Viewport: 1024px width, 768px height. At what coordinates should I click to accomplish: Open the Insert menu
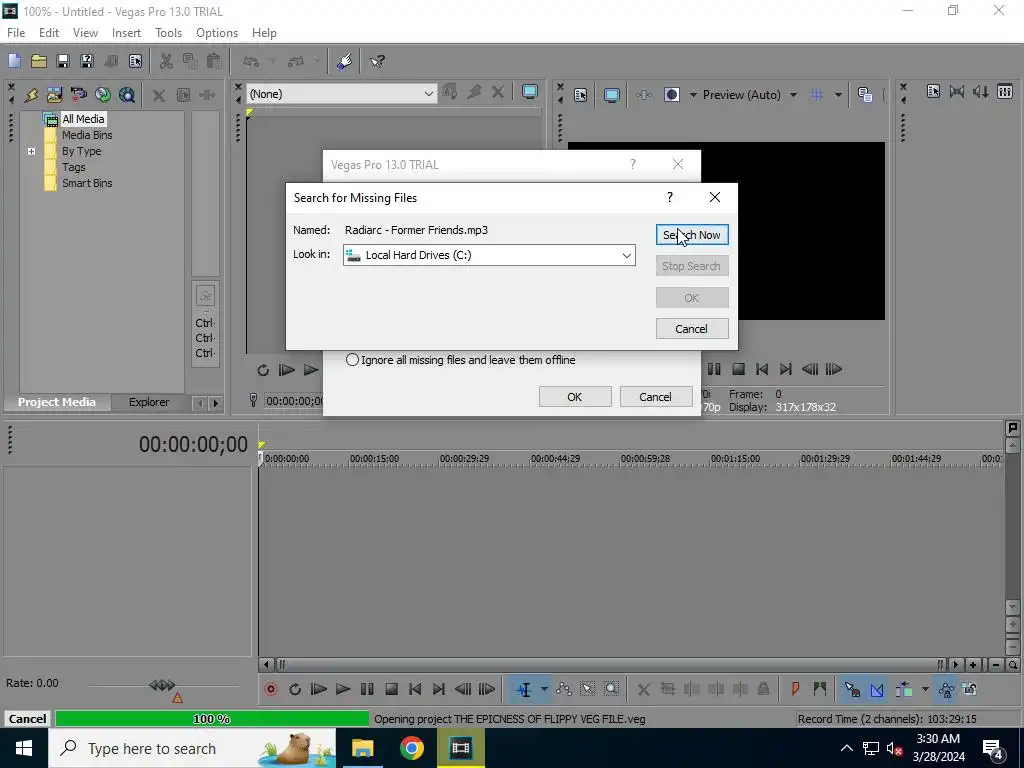(126, 33)
